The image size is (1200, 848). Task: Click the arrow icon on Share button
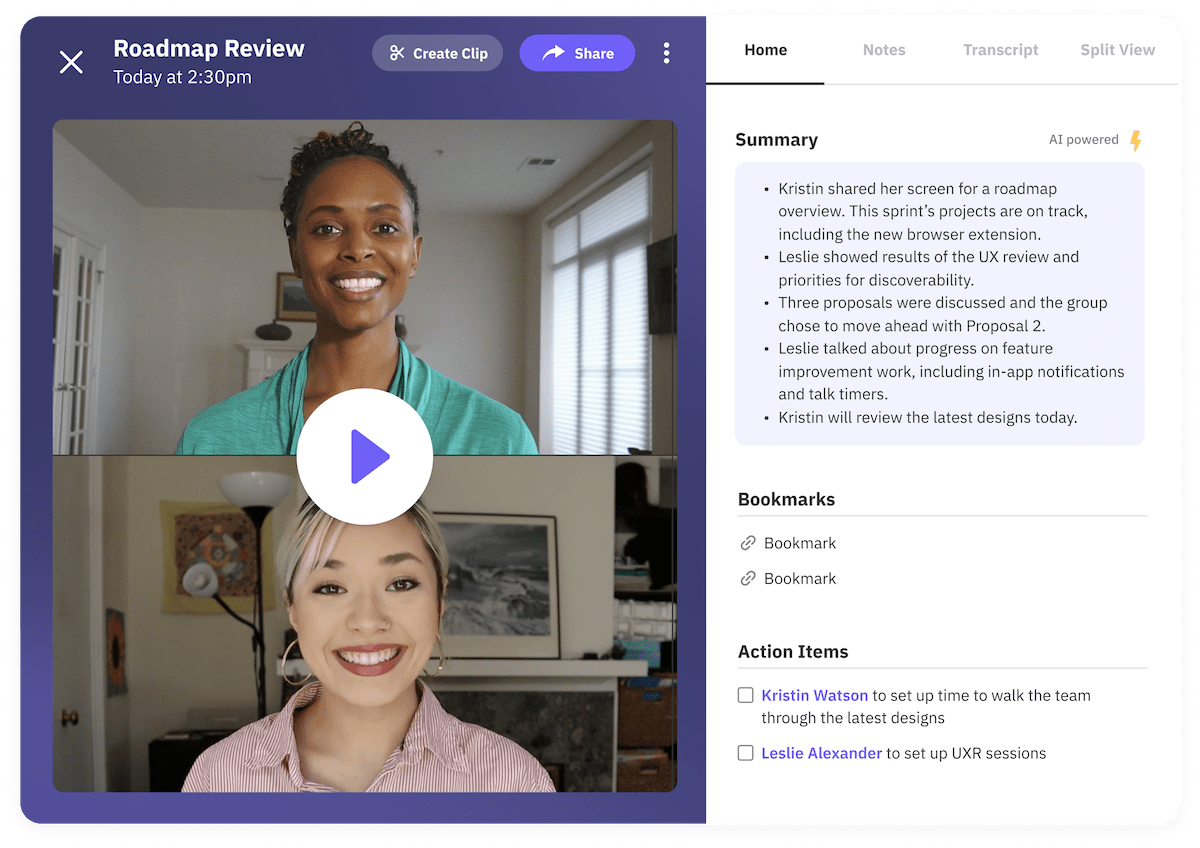coord(553,53)
